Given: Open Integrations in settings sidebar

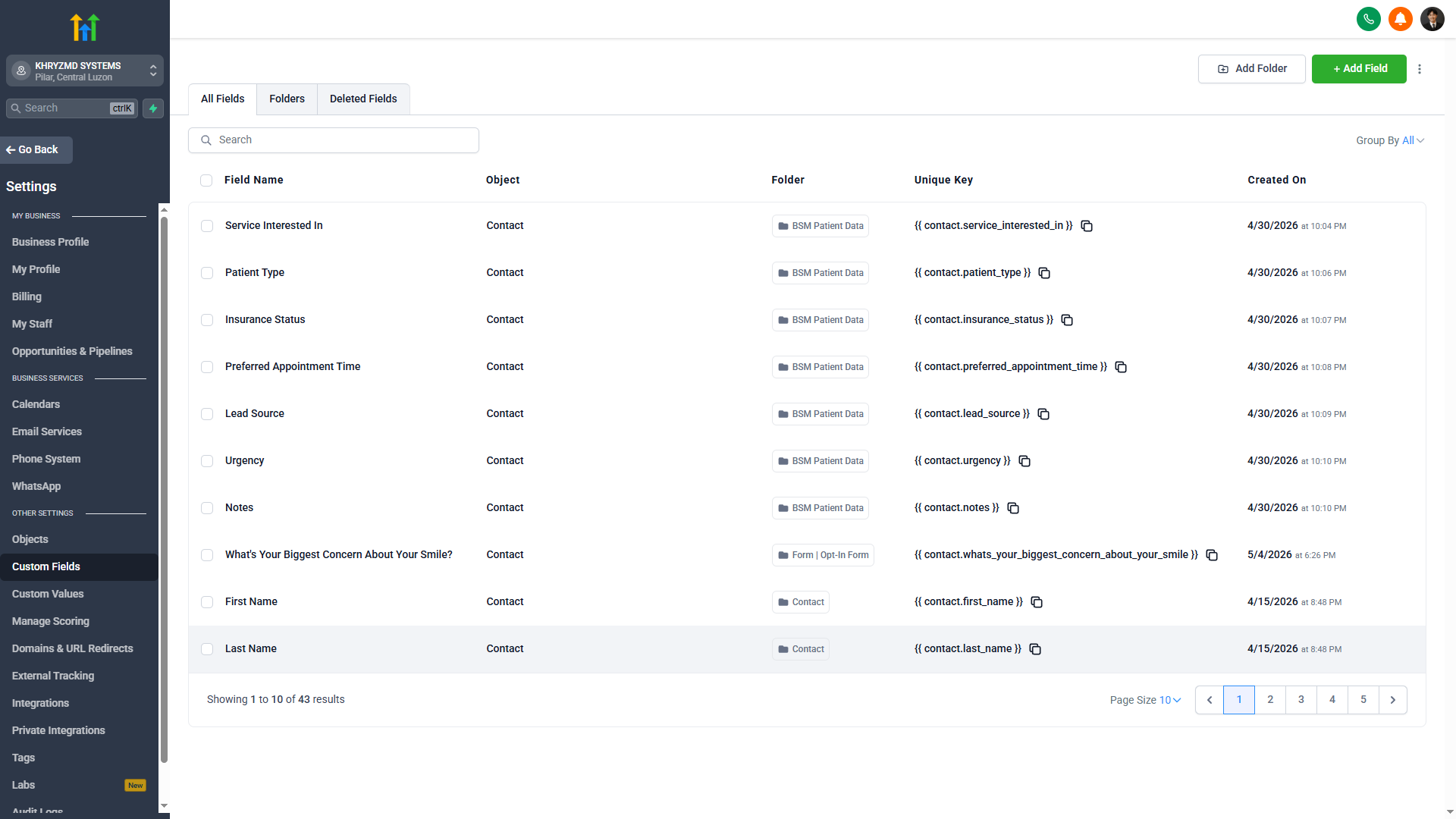Looking at the screenshot, I should click(40, 703).
